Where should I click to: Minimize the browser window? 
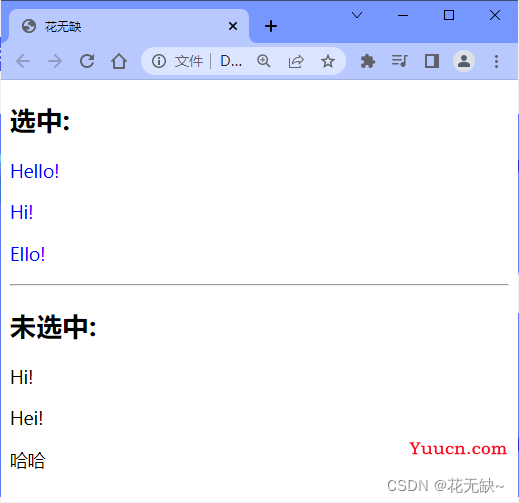pos(403,15)
